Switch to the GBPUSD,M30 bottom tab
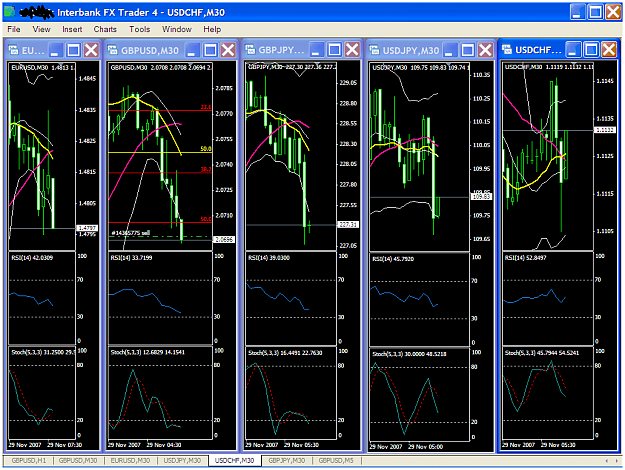The image size is (625, 470). point(78,460)
